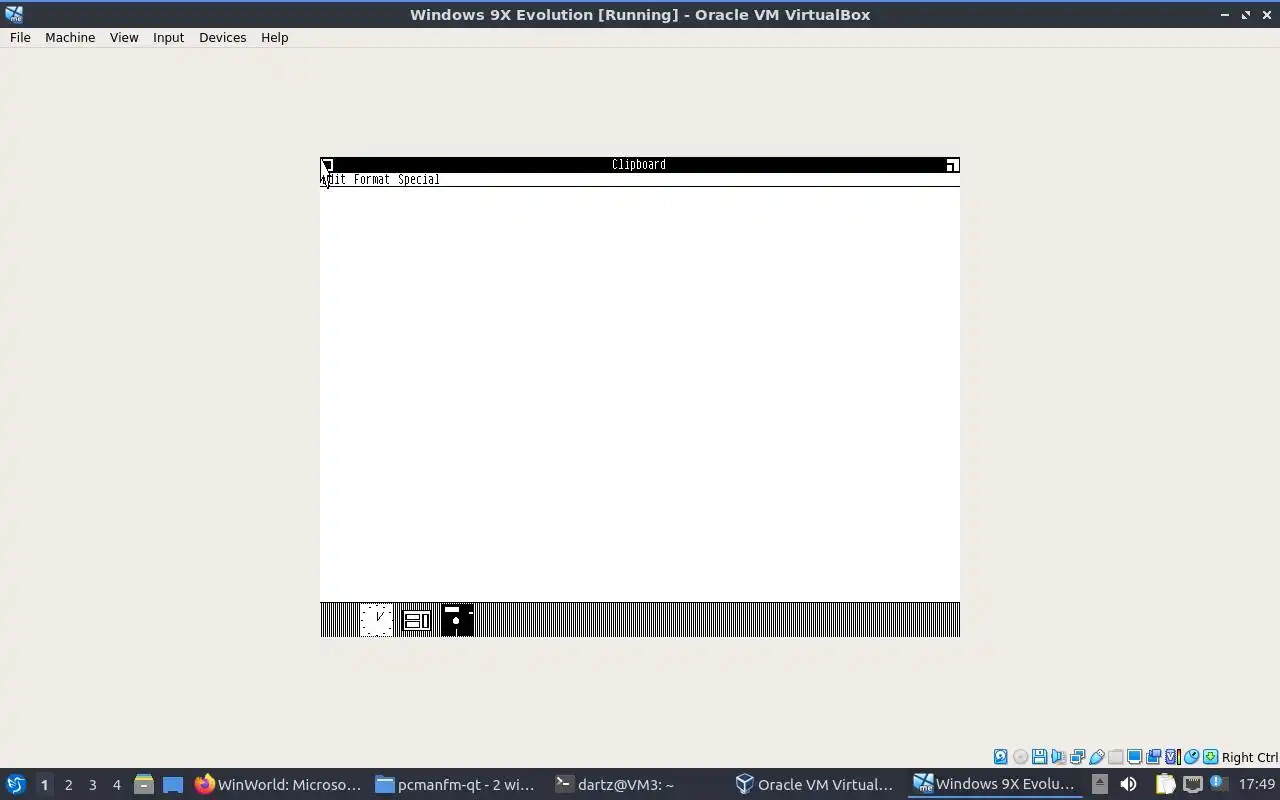Click the Clipboard system menu box
The height and width of the screenshot is (800, 1280).
[327, 165]
